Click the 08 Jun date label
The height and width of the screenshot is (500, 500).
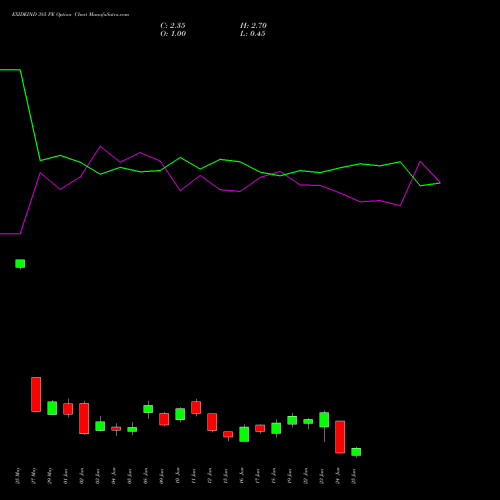146,476
